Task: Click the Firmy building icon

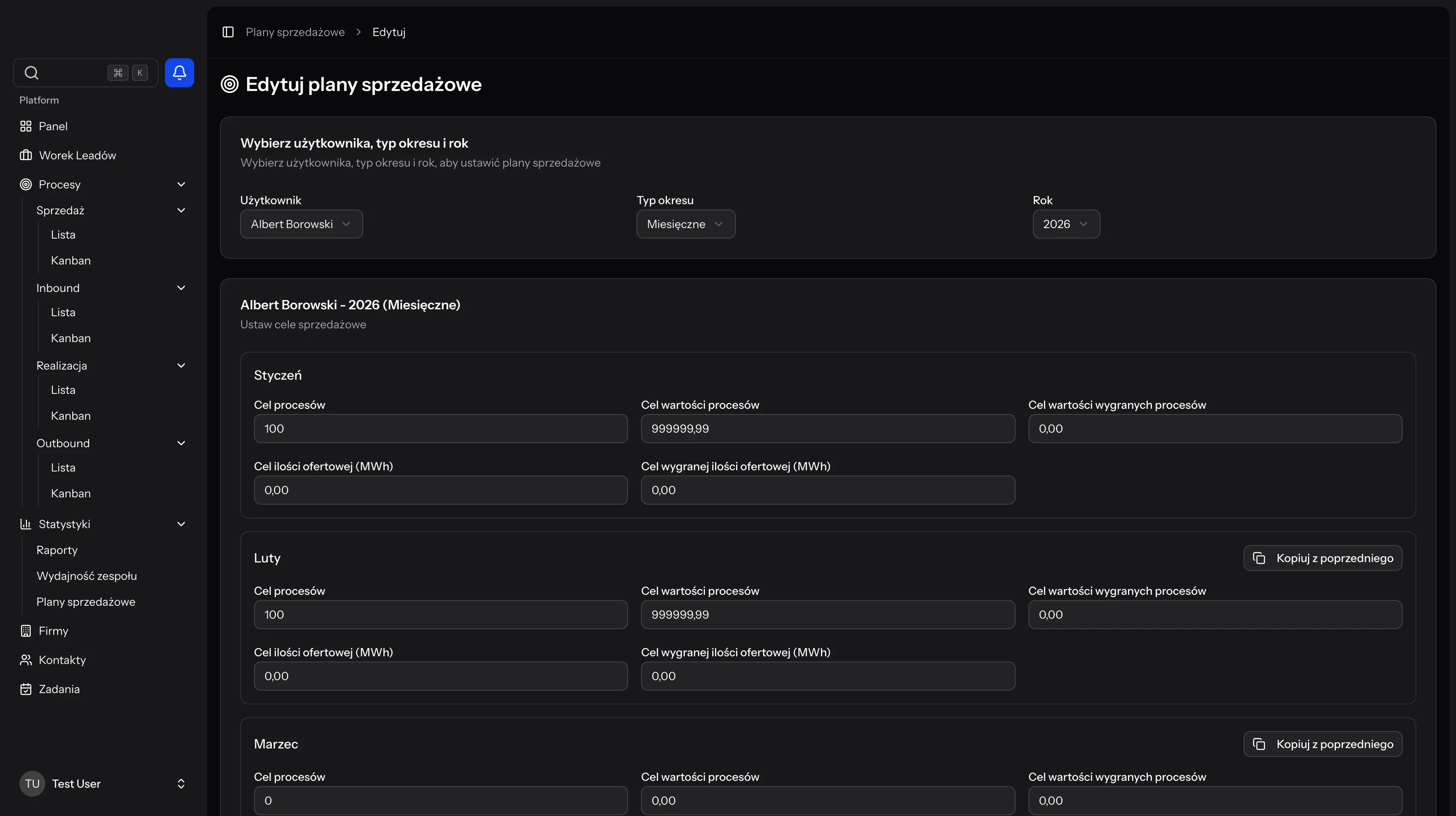Action: pos(26,631)
